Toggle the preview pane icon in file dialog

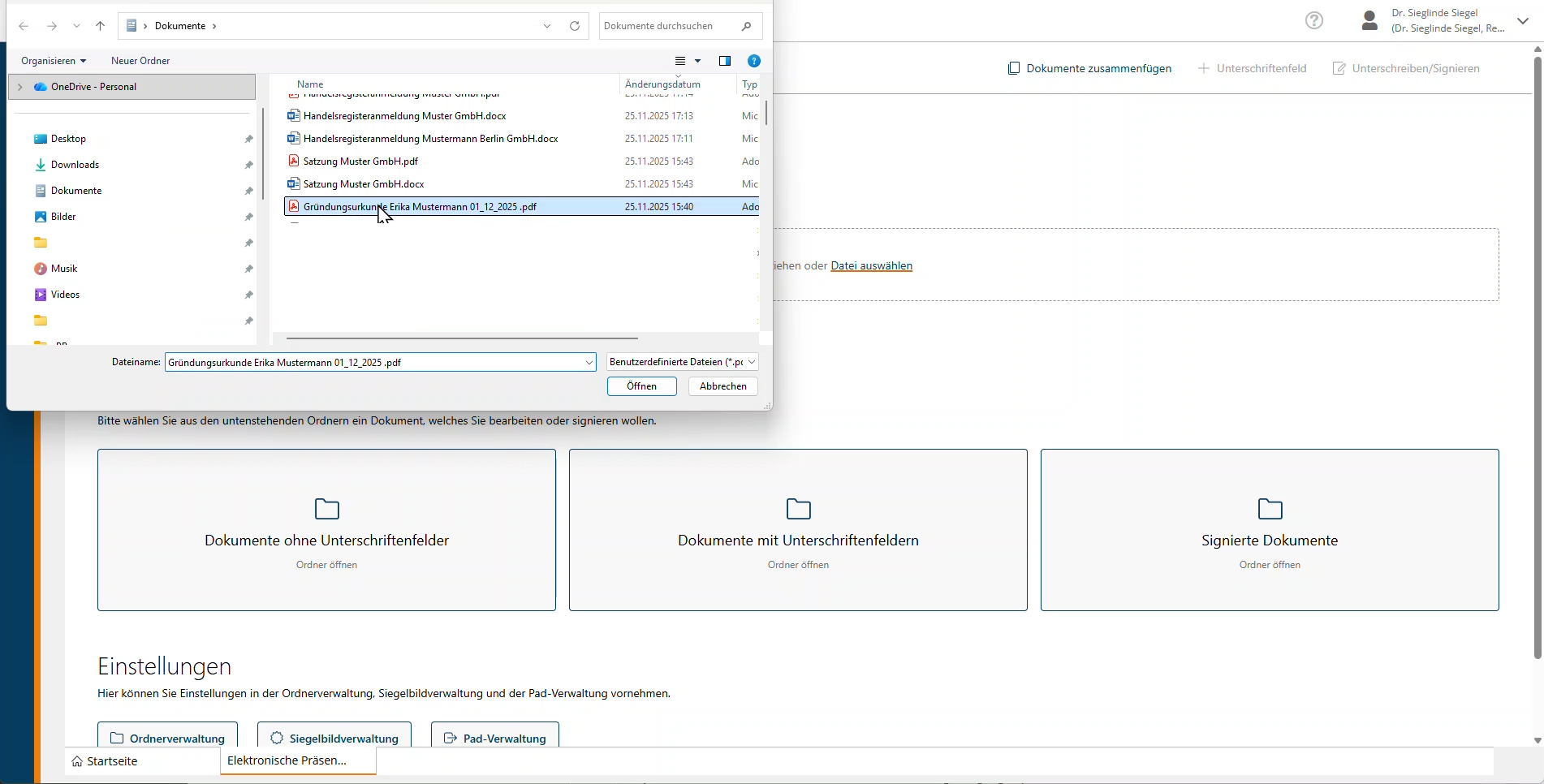point(725,61)
